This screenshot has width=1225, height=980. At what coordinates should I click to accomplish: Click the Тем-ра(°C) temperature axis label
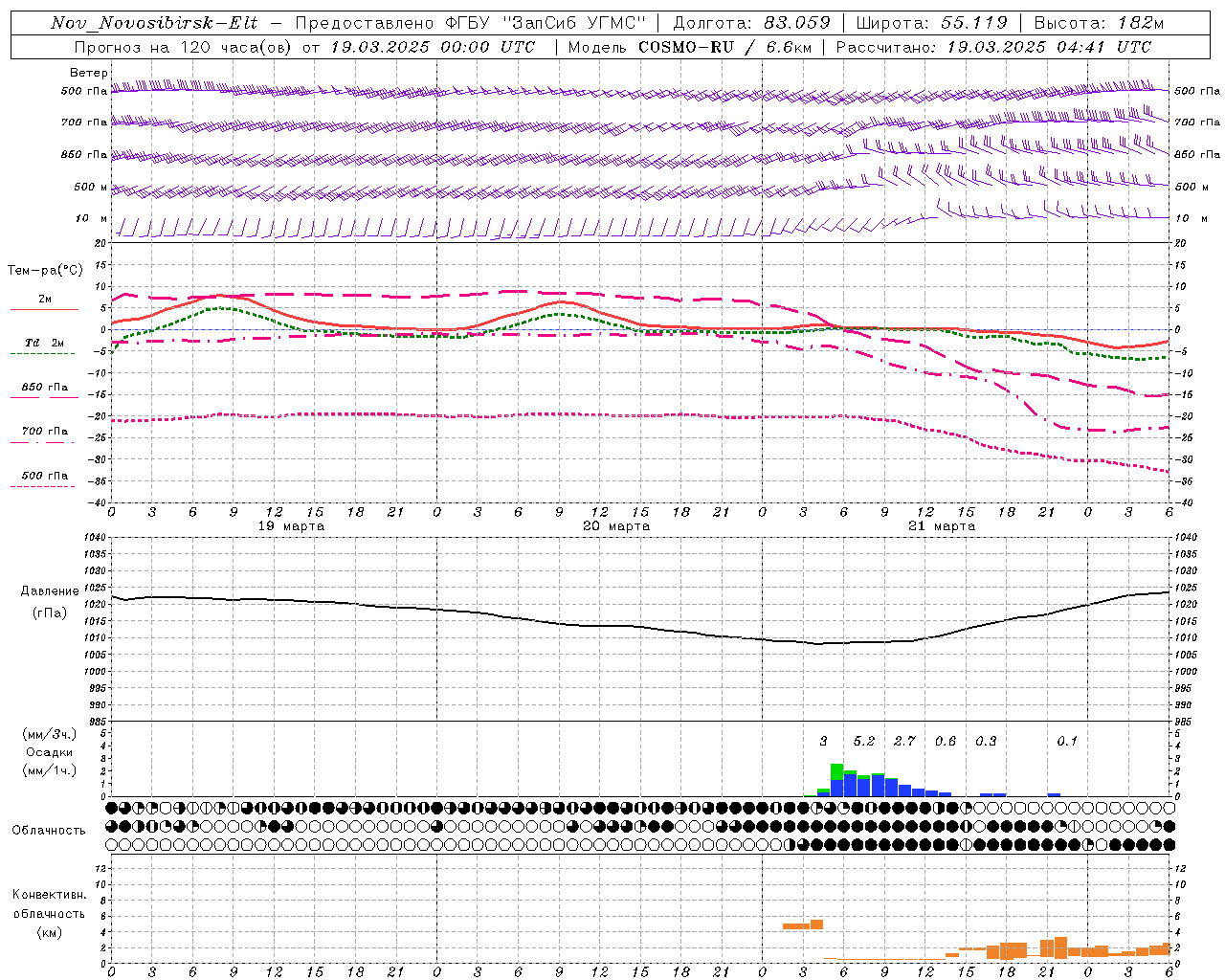(x=45, y=271)
